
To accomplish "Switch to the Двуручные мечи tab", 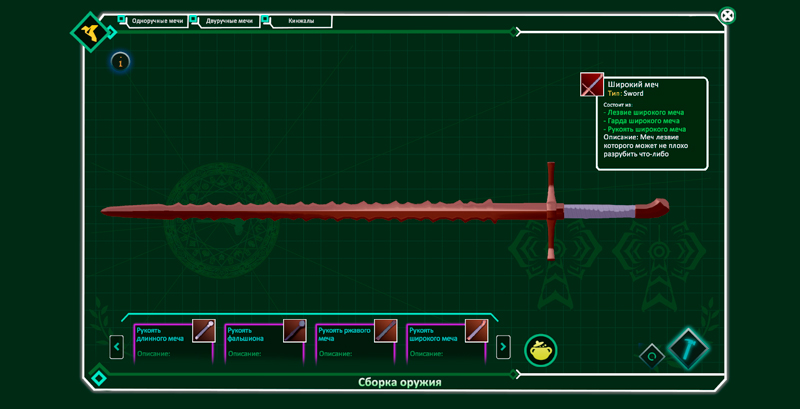I will [229, 21].
